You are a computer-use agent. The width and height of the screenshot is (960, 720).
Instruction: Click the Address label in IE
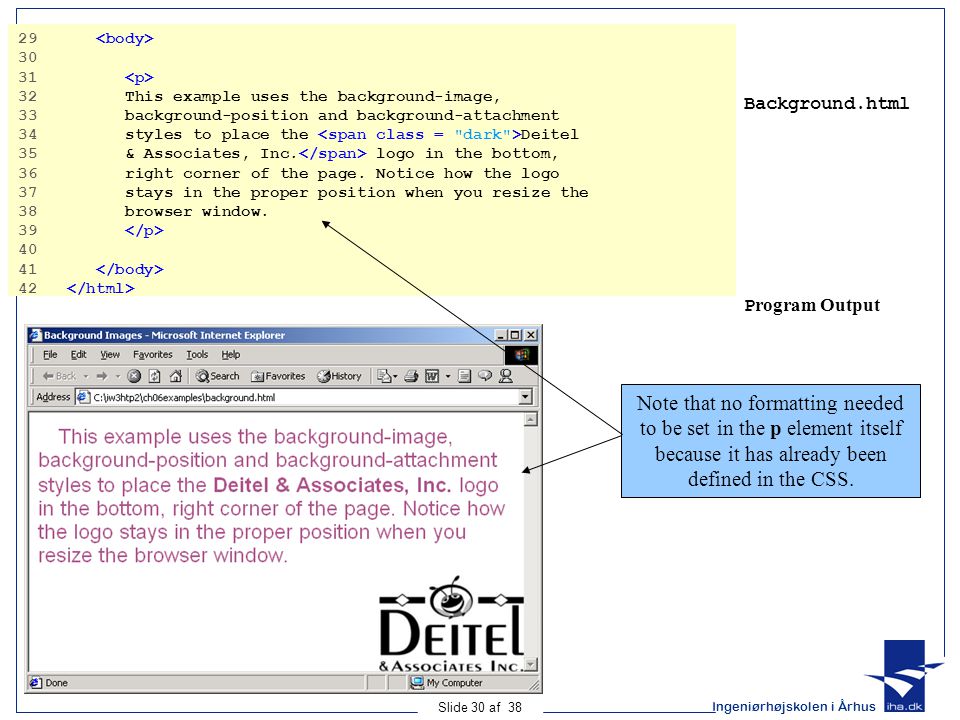click(53, 397)
